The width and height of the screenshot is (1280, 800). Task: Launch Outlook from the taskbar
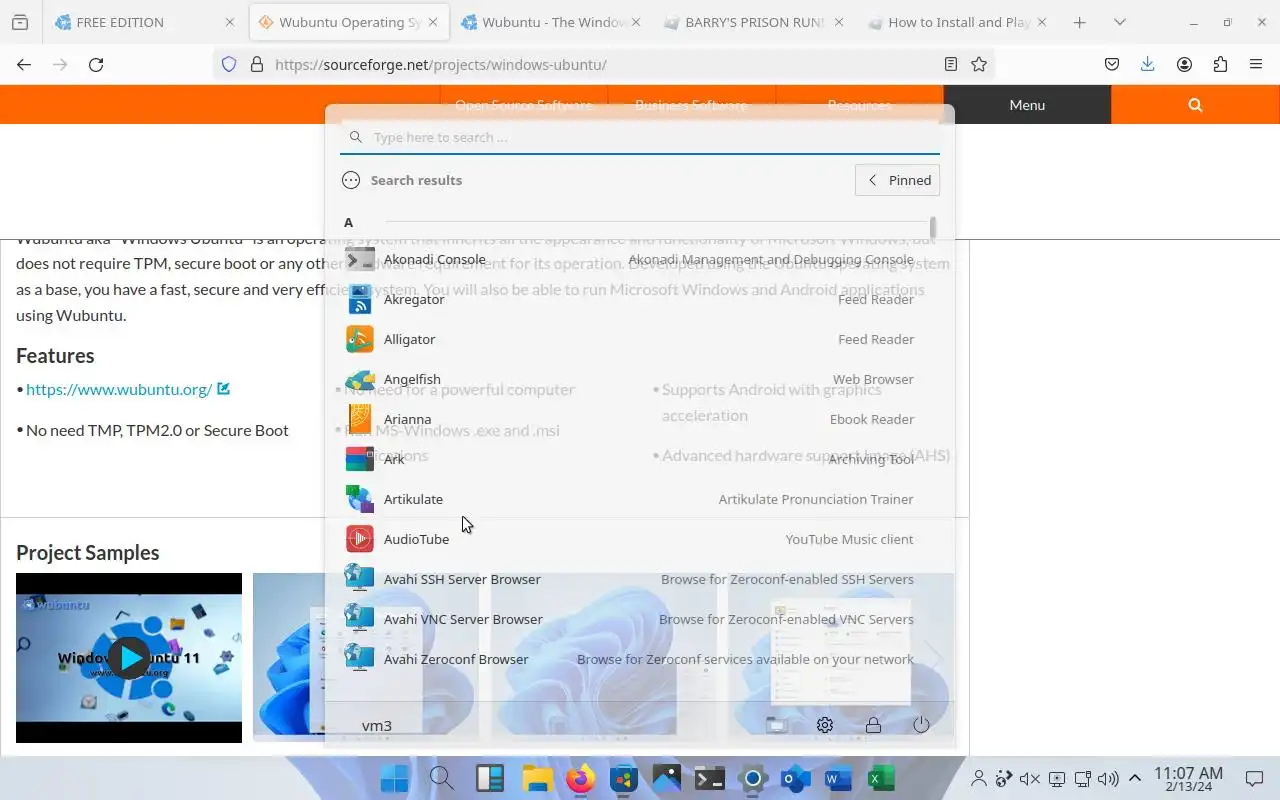point(796,778)
